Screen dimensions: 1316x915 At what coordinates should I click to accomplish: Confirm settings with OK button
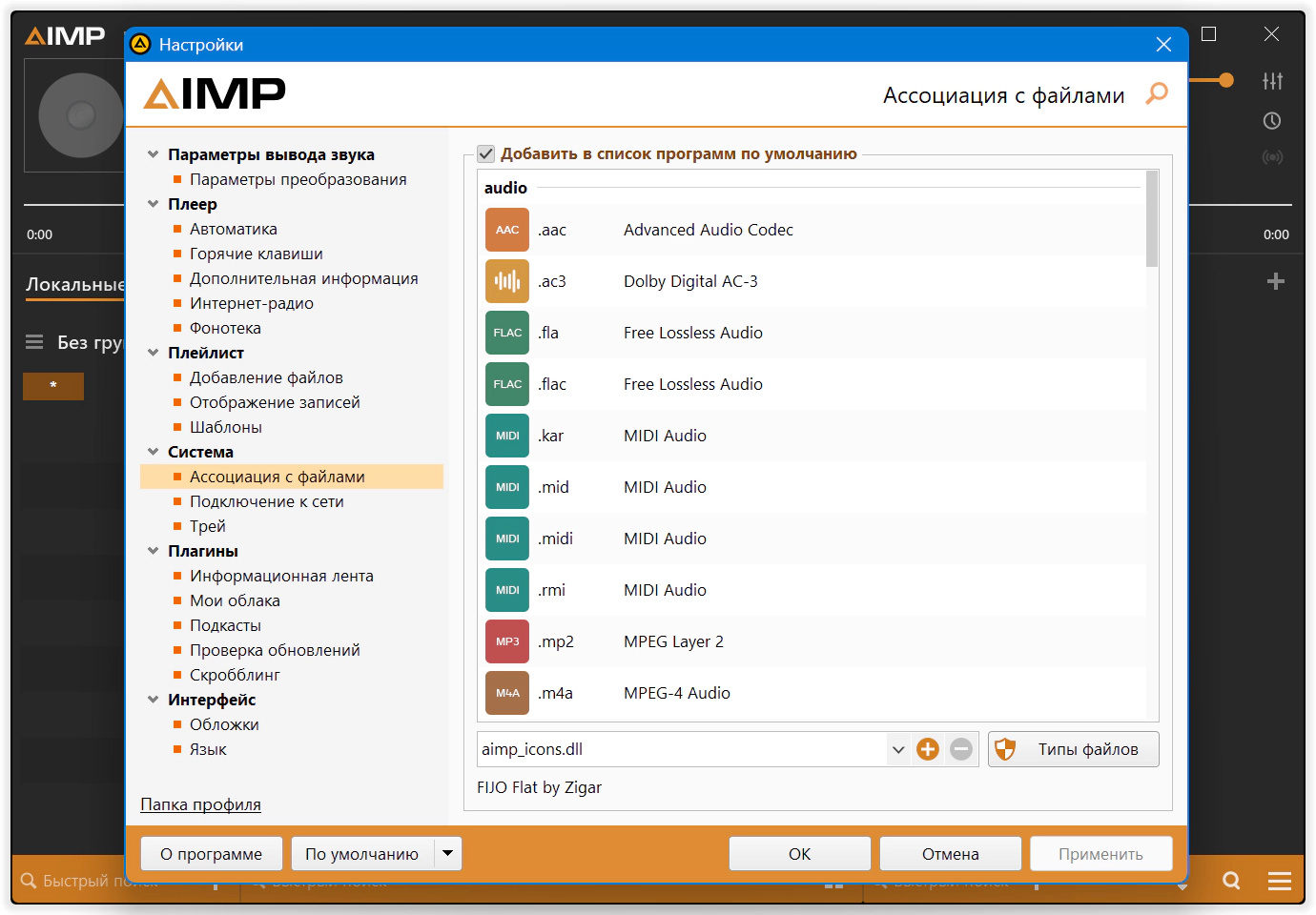800,854
